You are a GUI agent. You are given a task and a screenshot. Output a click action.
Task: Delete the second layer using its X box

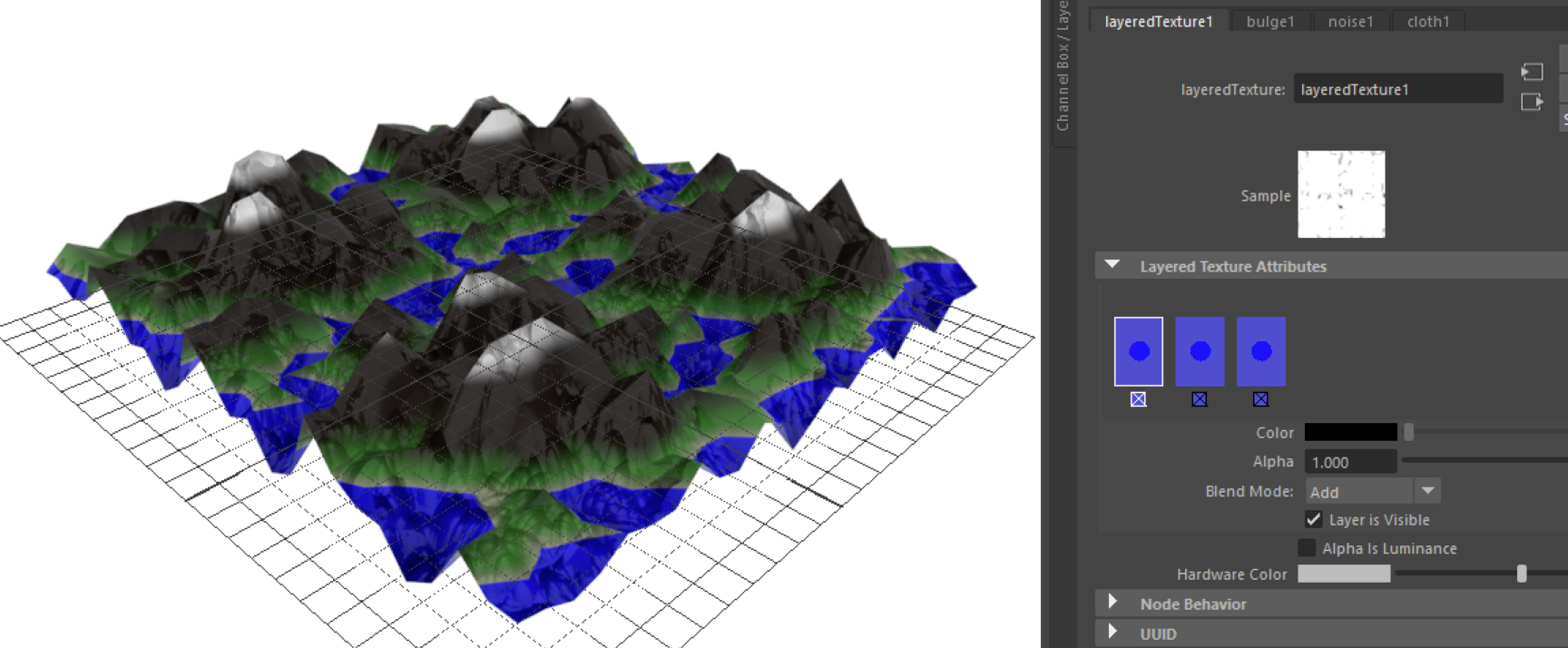pos(1200,399)
